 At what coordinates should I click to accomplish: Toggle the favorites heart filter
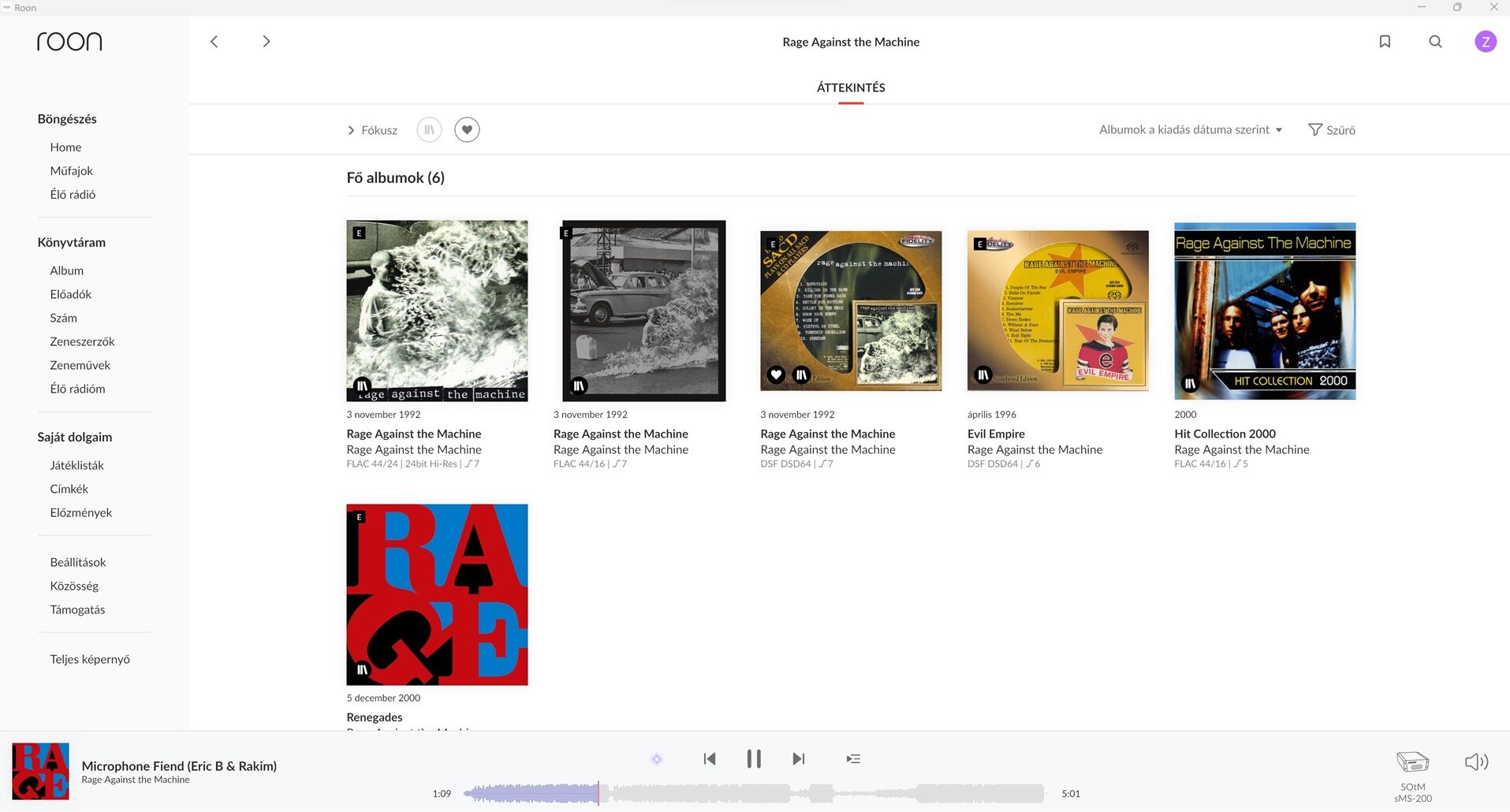(467, 129)
